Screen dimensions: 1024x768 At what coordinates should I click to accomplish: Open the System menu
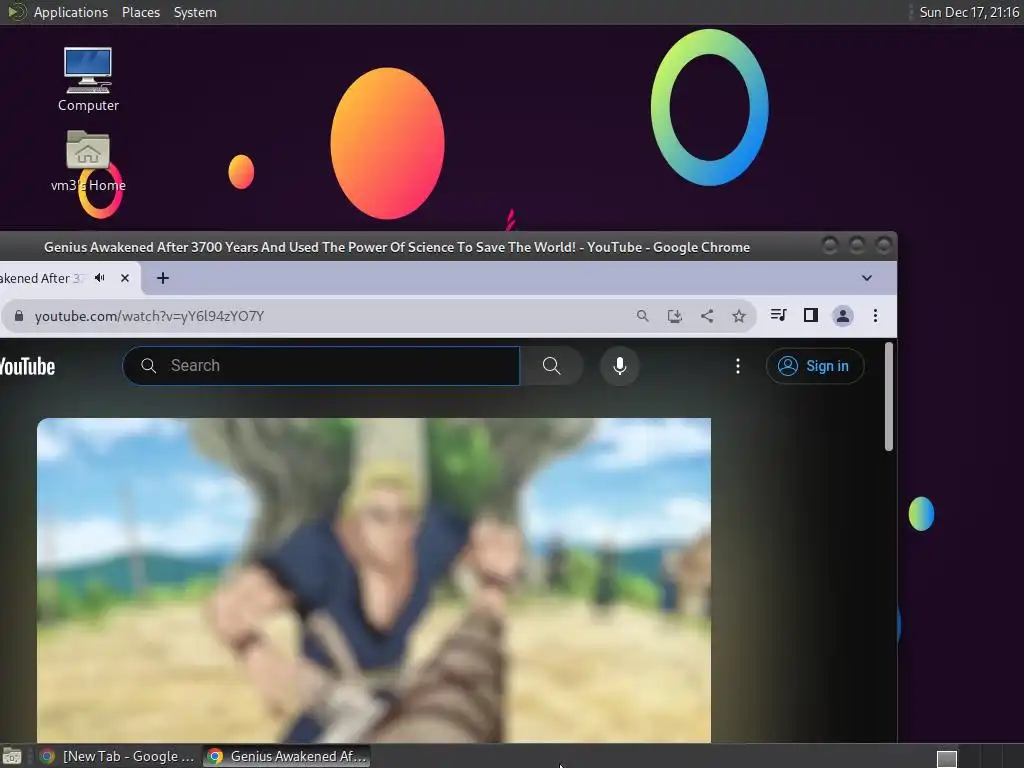pyautogui.click(x=195, y=12)
